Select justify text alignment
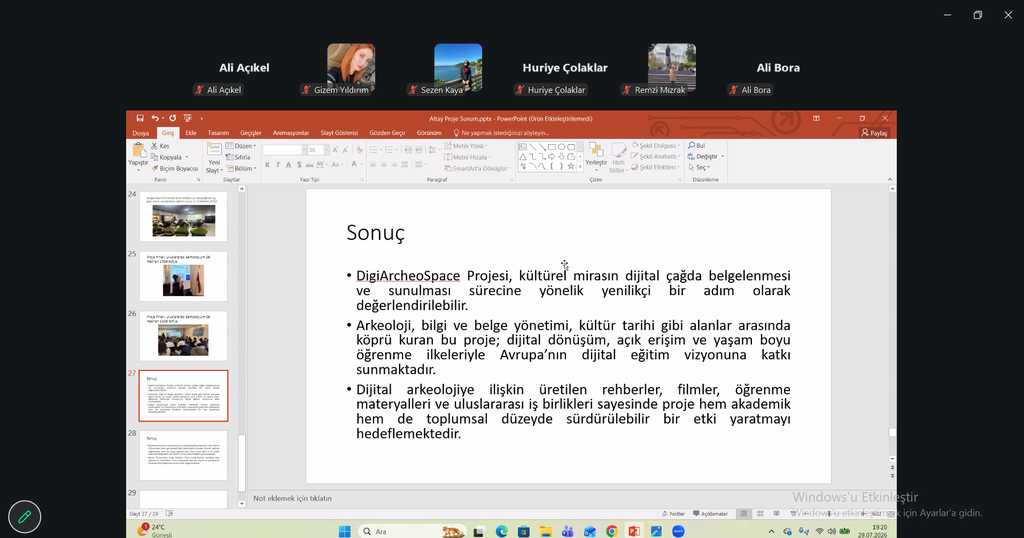Screen dimensions: 1024x538 [405, 165]
